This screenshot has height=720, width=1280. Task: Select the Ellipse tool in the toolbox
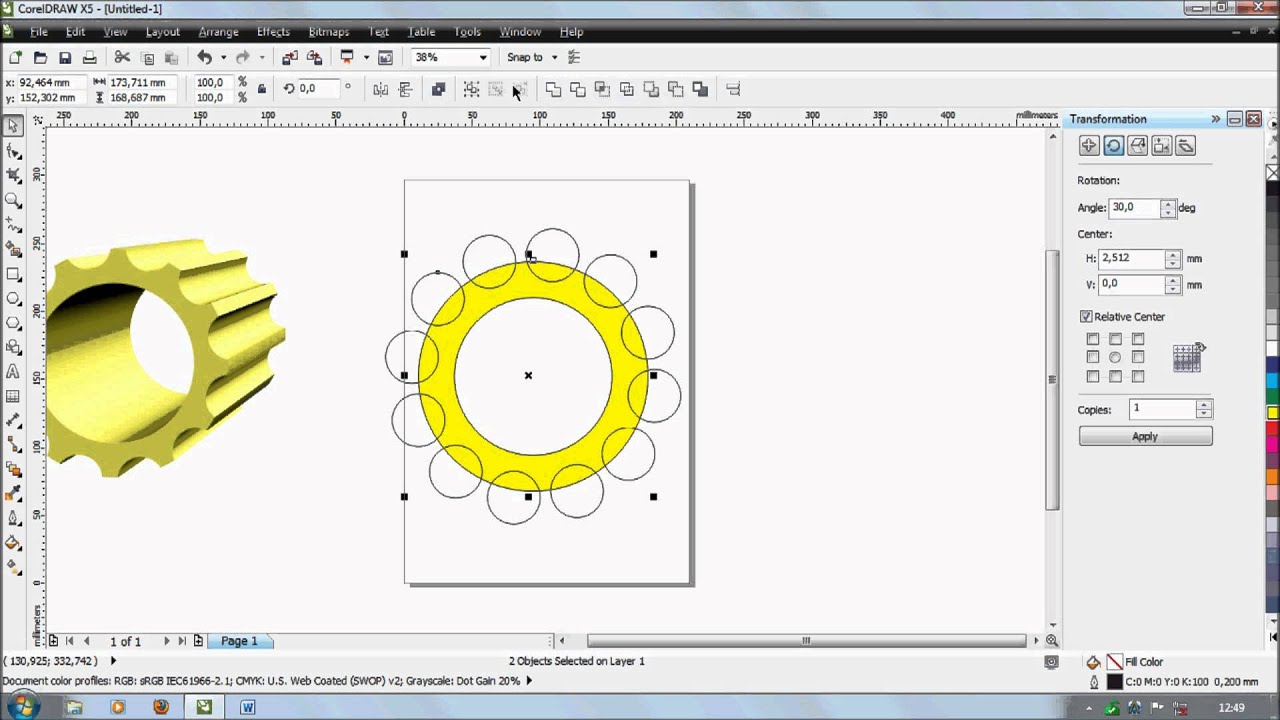(x=13, y=298)
